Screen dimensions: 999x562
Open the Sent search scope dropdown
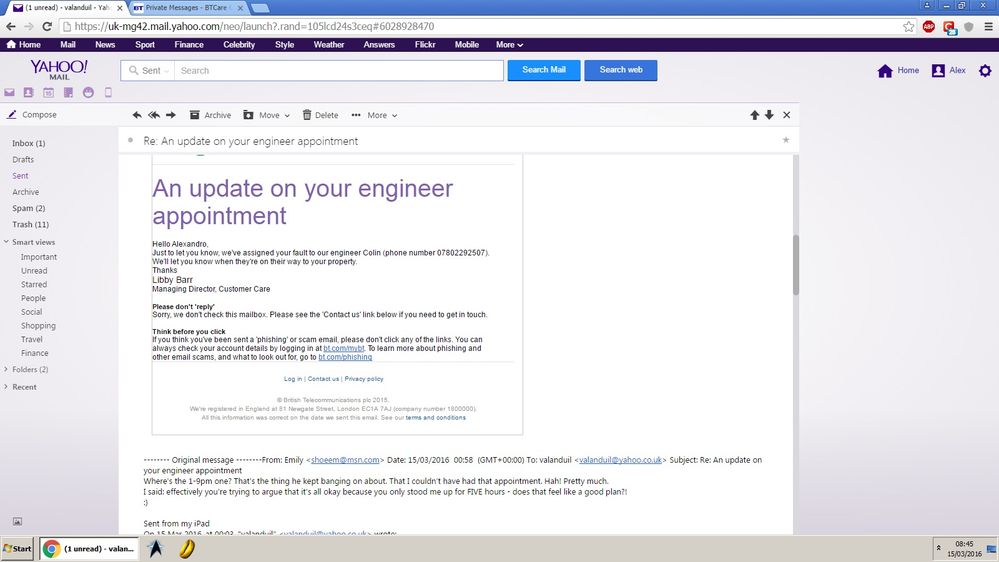[150, 71]
